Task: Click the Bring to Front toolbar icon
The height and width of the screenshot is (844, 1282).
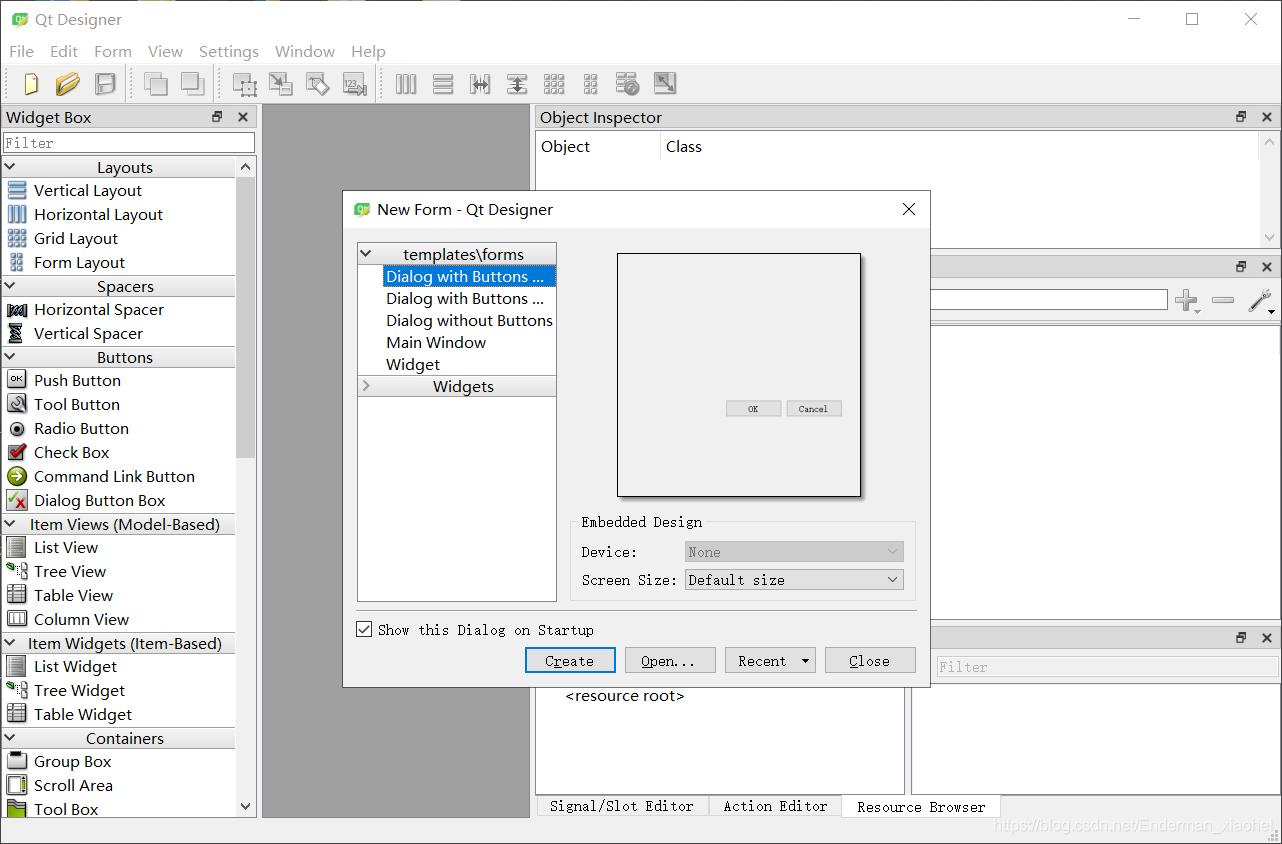Action: (193, 84)
